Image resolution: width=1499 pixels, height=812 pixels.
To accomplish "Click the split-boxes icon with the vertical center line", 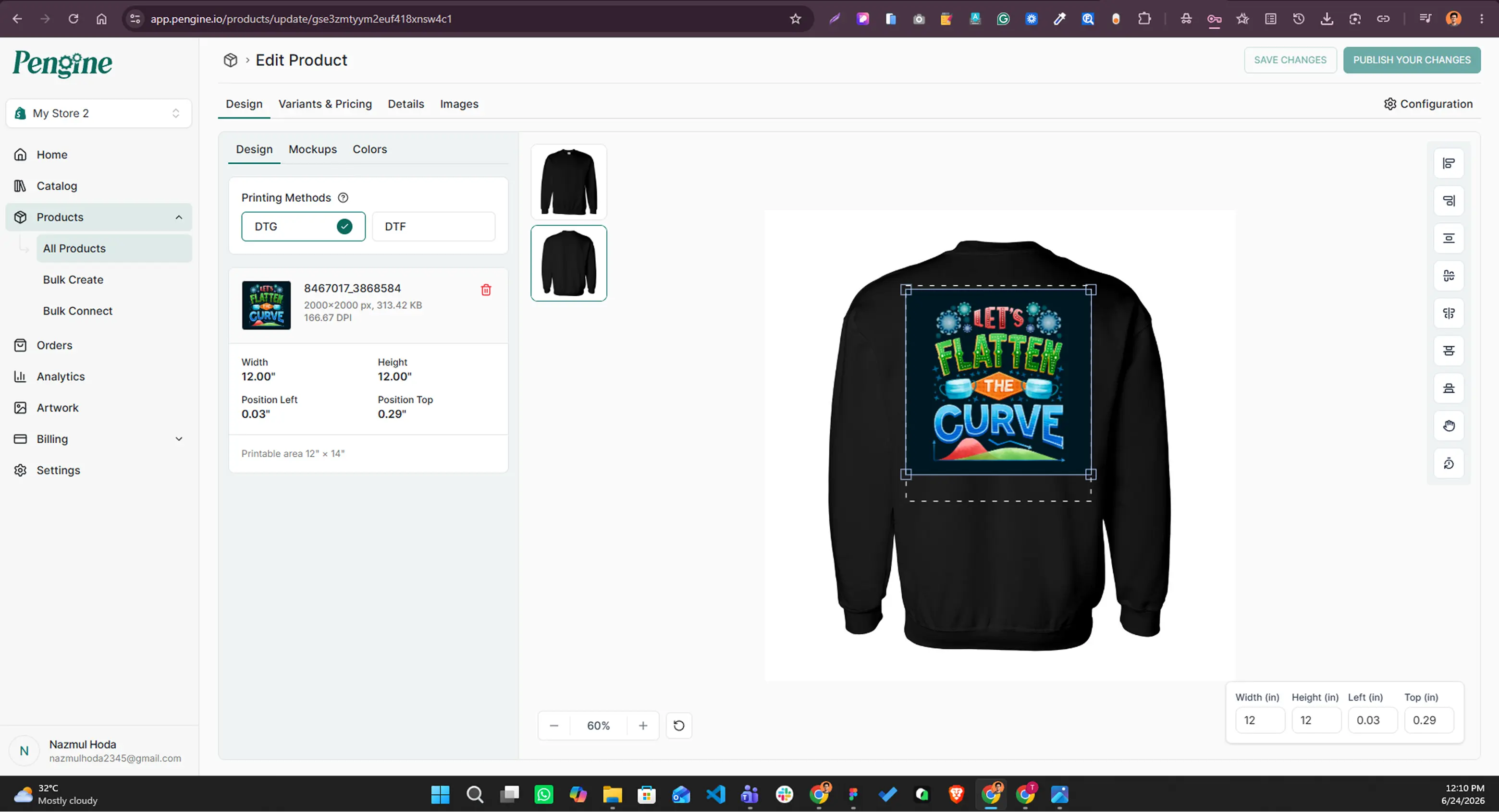I will tap(1449, 314).
